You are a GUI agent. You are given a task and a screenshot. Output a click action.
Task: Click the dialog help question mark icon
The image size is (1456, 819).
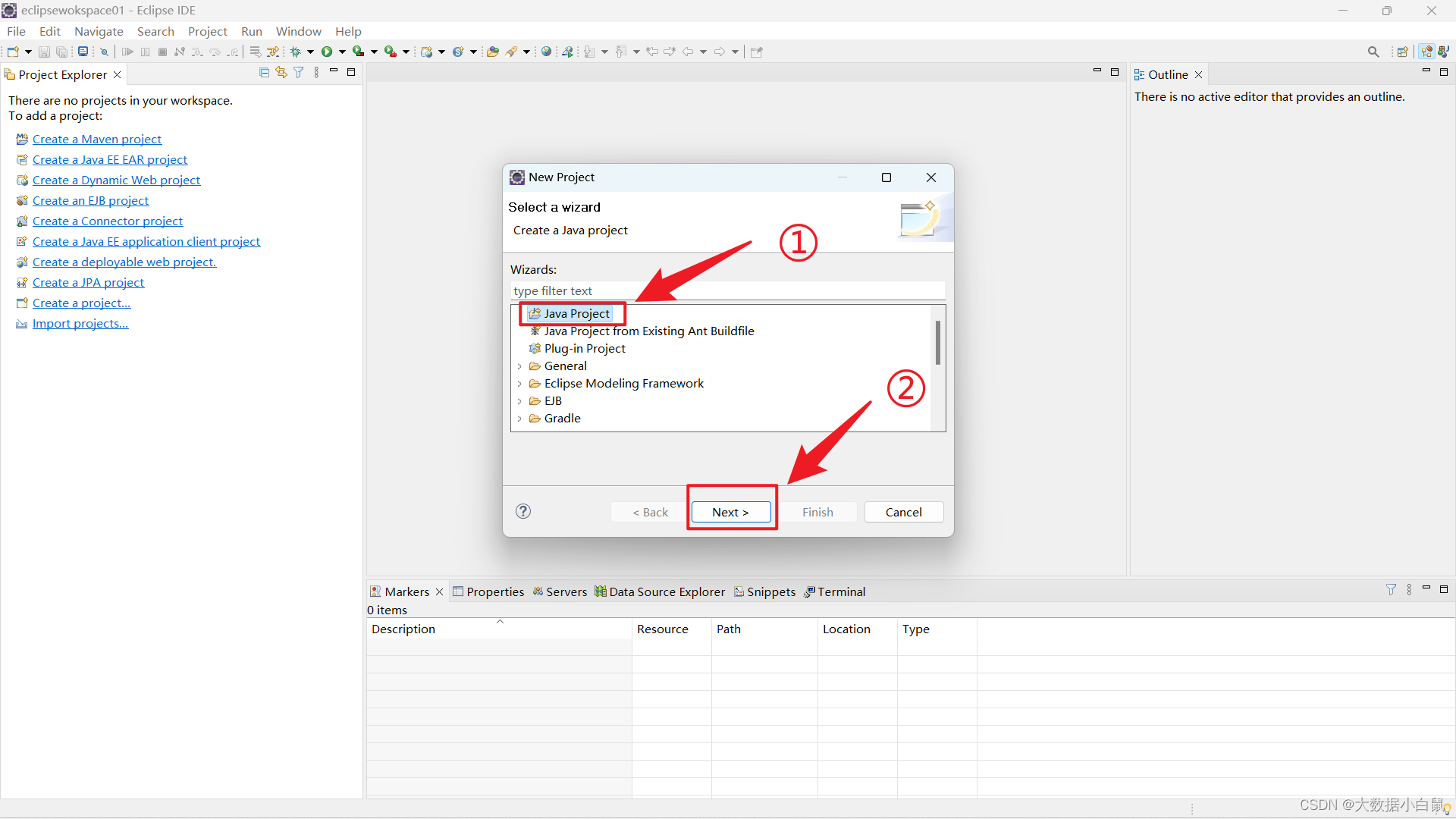(x=523, y=511)
